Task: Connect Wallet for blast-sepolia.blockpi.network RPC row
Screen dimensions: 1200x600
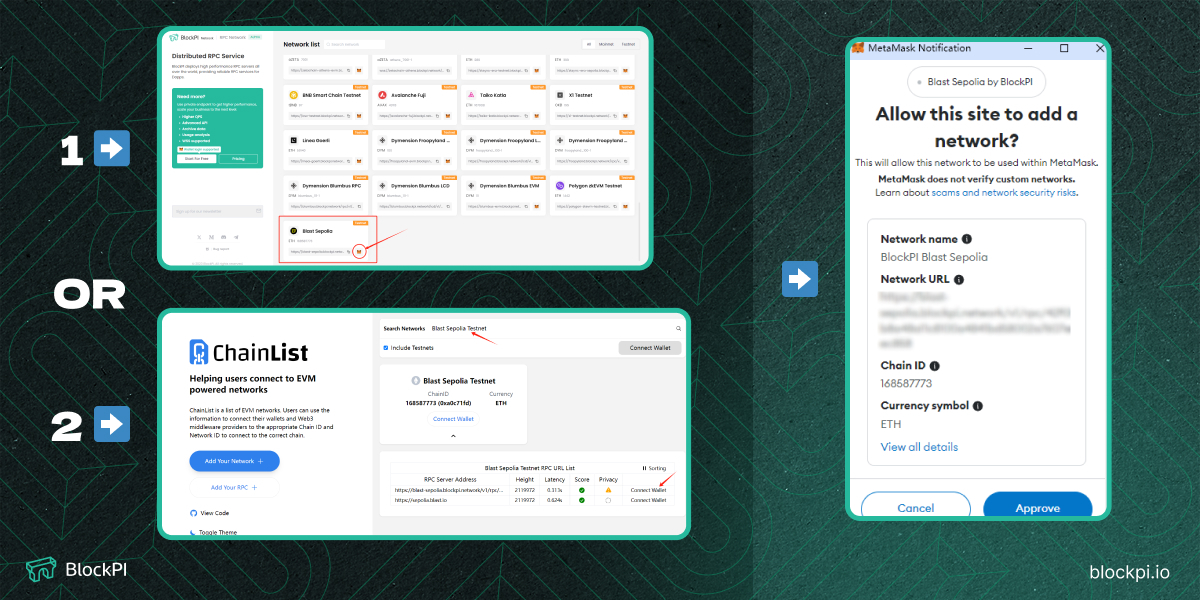Action: pos(648,490)
